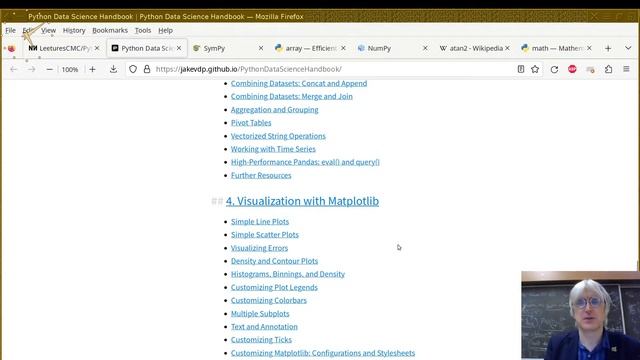Open a new tab with plus button
The height and width of the screenshot is (360, 640).
coord(608,48)
